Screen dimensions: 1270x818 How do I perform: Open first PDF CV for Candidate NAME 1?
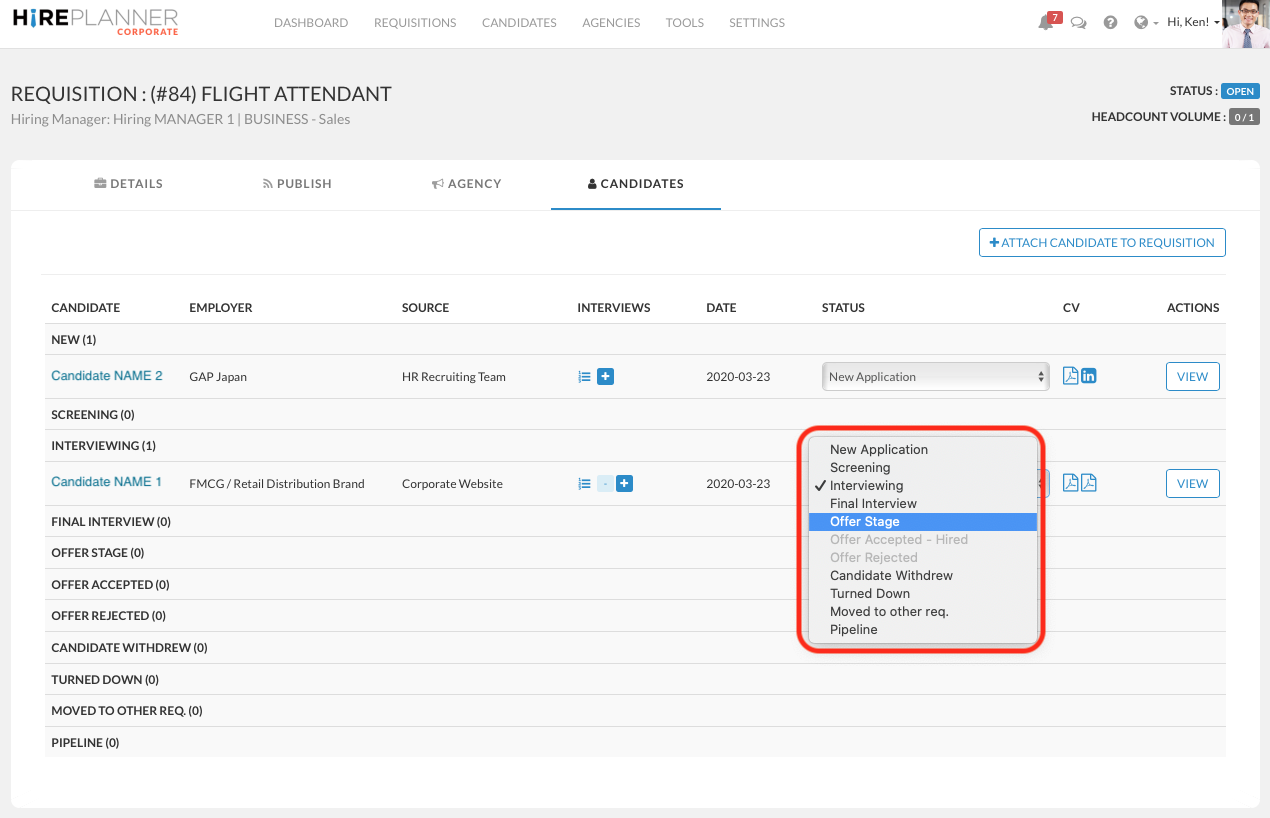[1070, 484]
